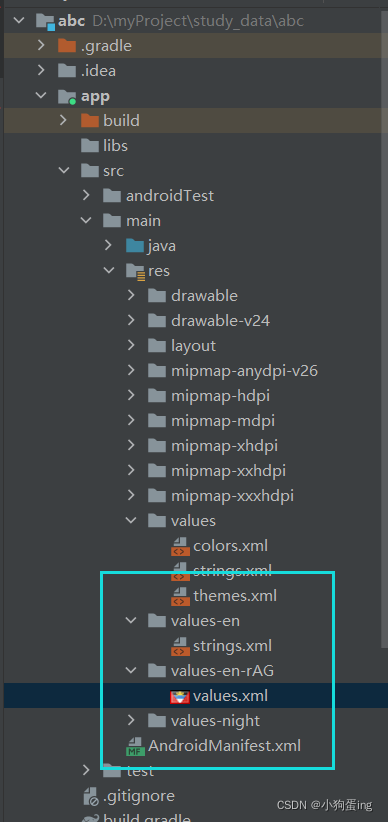Screen dimensions: 388x822
Task: Expand the test folder arrow
Action: [x=86, y=771]
